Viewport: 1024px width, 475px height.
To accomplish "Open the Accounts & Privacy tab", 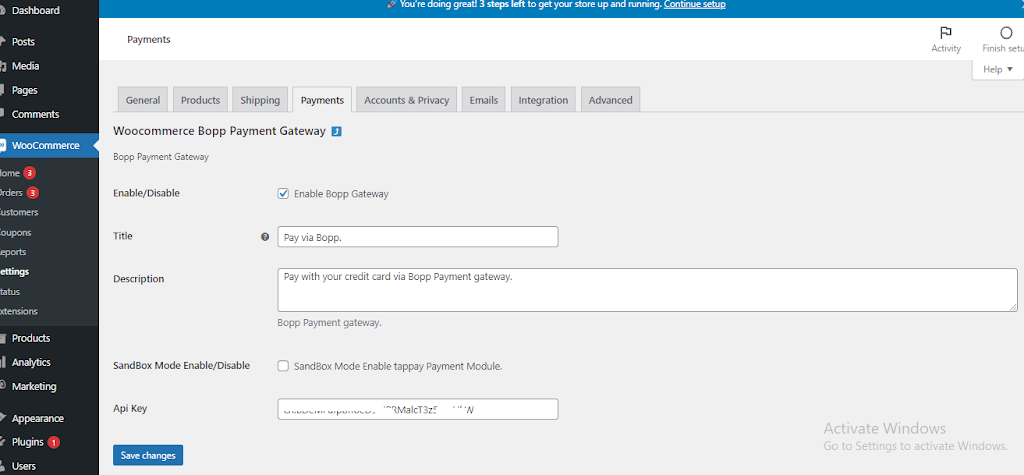I will pos(407,99).
